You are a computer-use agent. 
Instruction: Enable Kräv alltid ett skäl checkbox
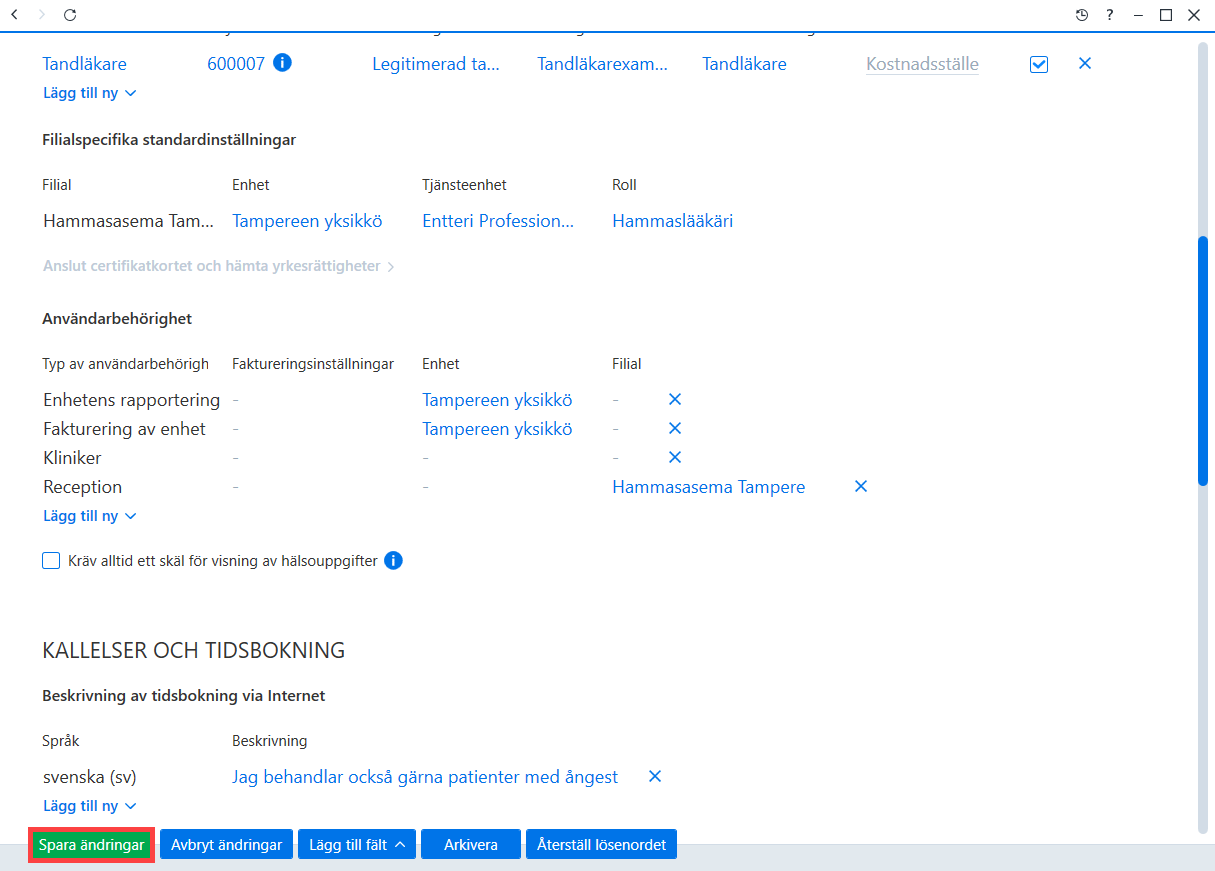(x=51, y=561)
